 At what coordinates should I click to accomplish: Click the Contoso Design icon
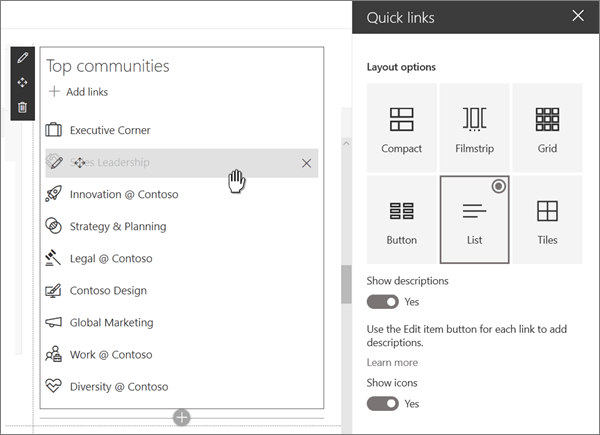click(x=53, y=291)
